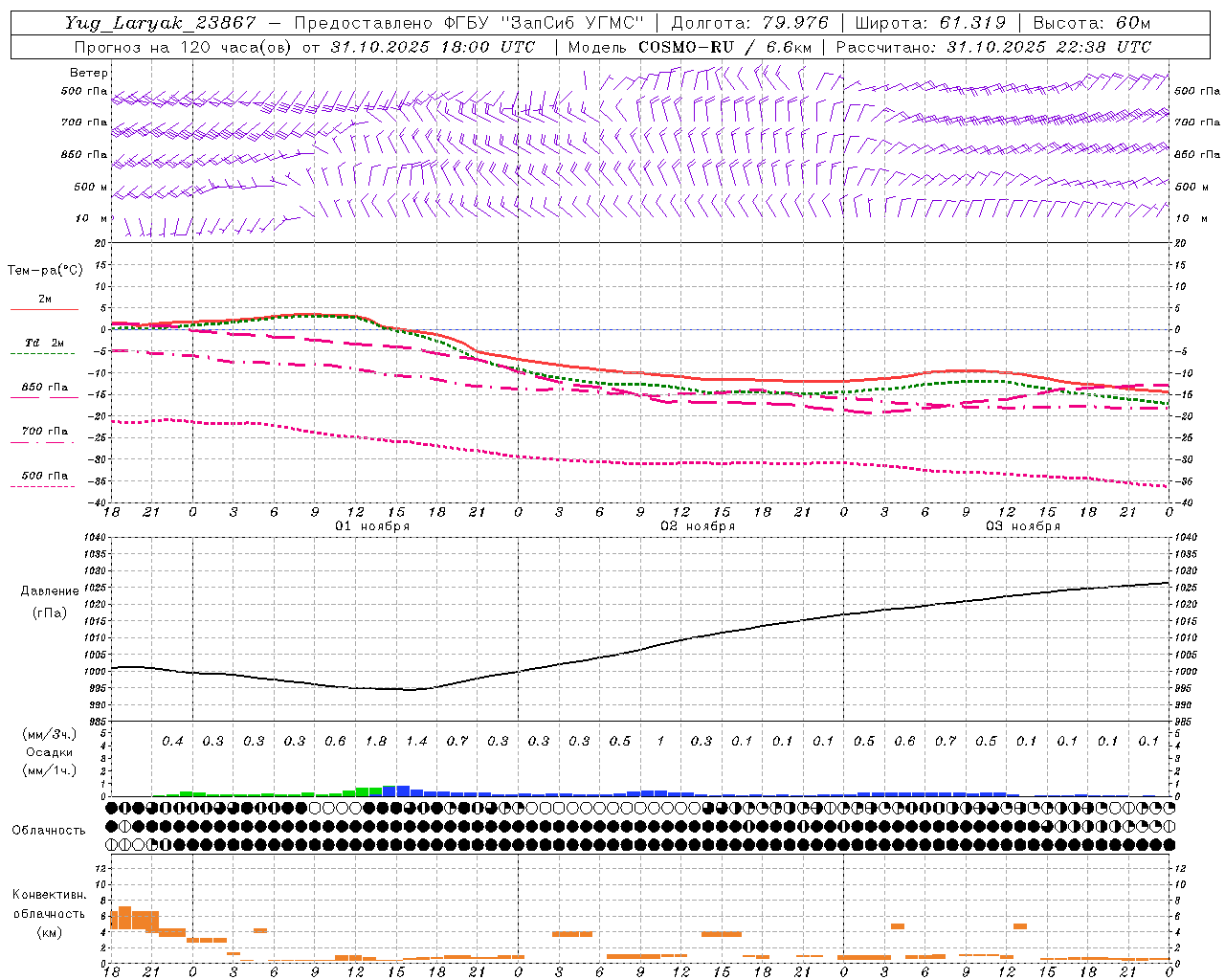
Task: Click the Ветер panel label
Action: coord(89,73)
